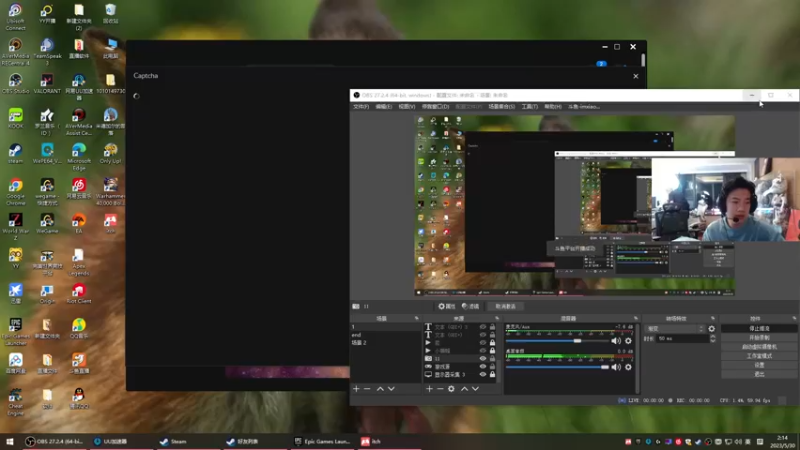
Task: Open Google Chrome on the desktop
Action: [15, 191]
